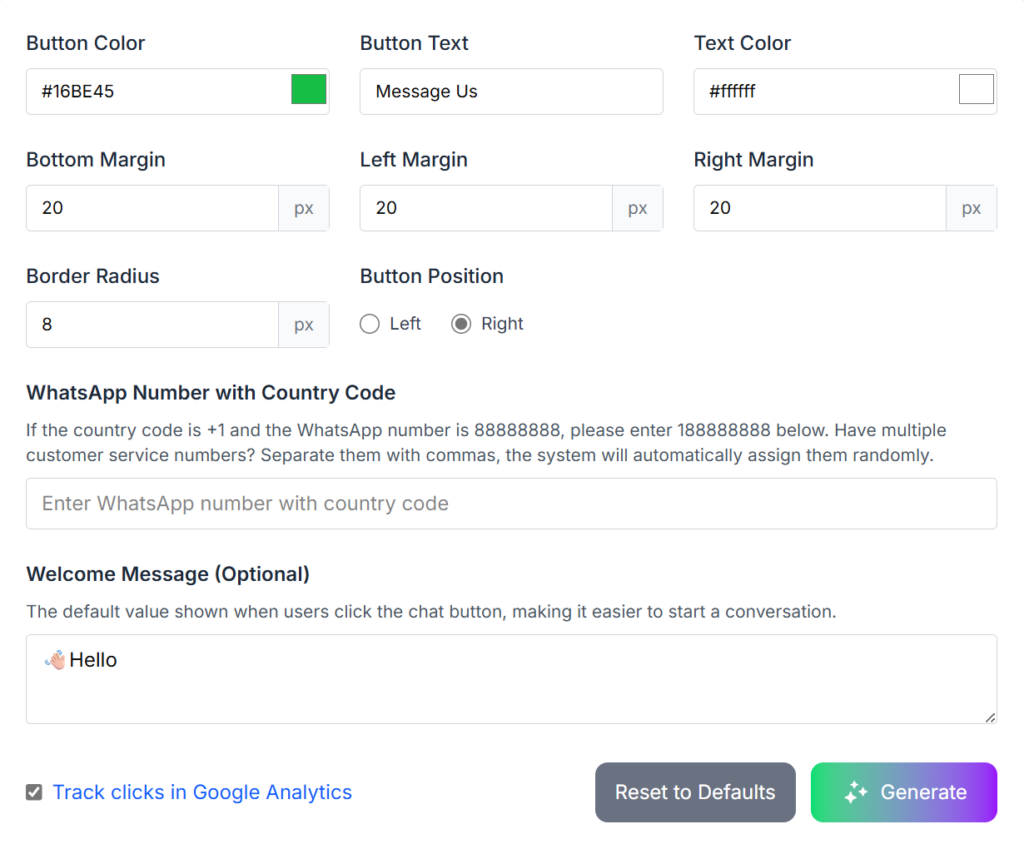This screenshot has height=849, width=1024.
Task: Uncheck Track clicks in Google Analytics
Action: (33, 791)
